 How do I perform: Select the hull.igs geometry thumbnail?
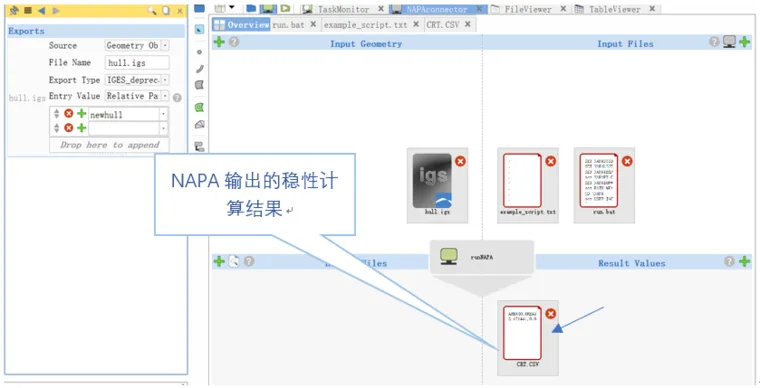pos(437,186)
